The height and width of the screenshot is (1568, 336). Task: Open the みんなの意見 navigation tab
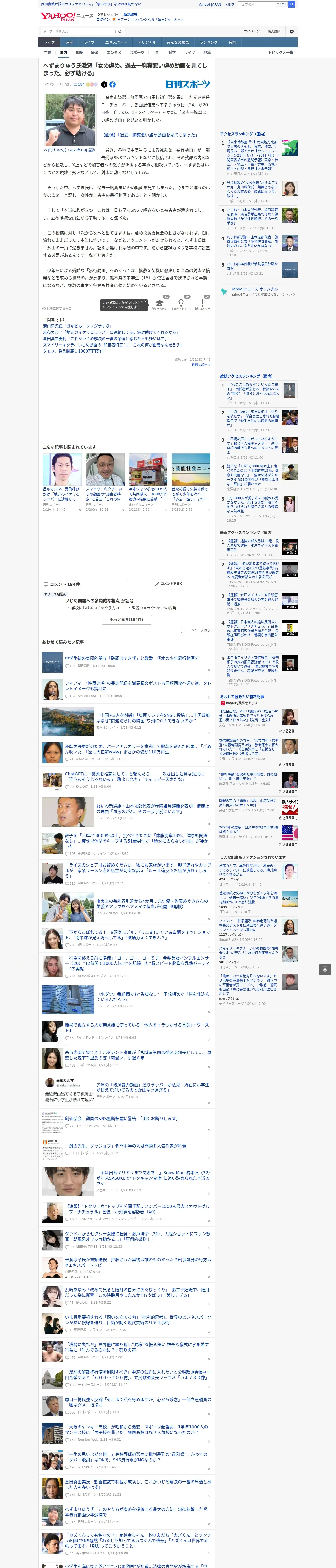pyautogui.click(x=178, y=43)
